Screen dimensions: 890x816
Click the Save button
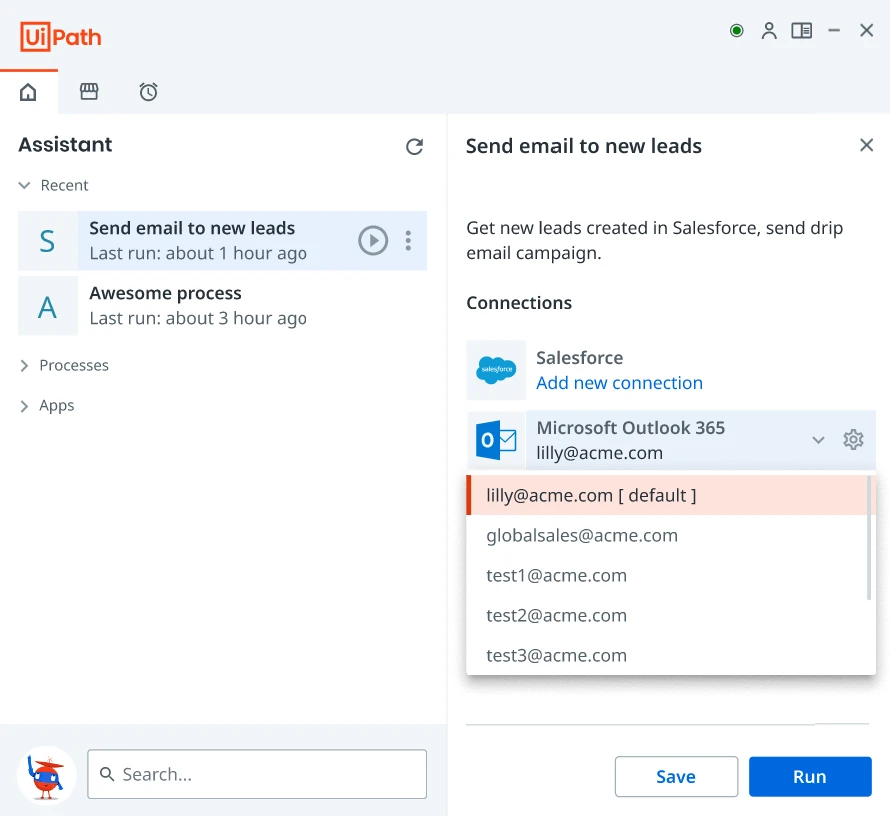[676, 776]
